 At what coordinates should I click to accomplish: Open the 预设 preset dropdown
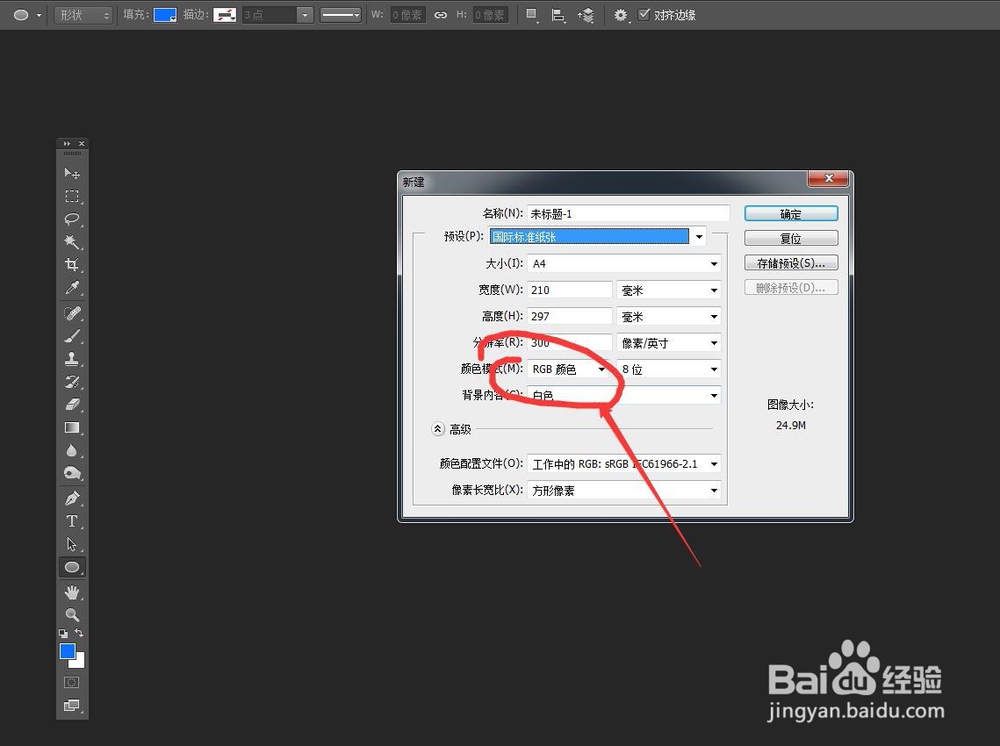[x=698, y=237]
